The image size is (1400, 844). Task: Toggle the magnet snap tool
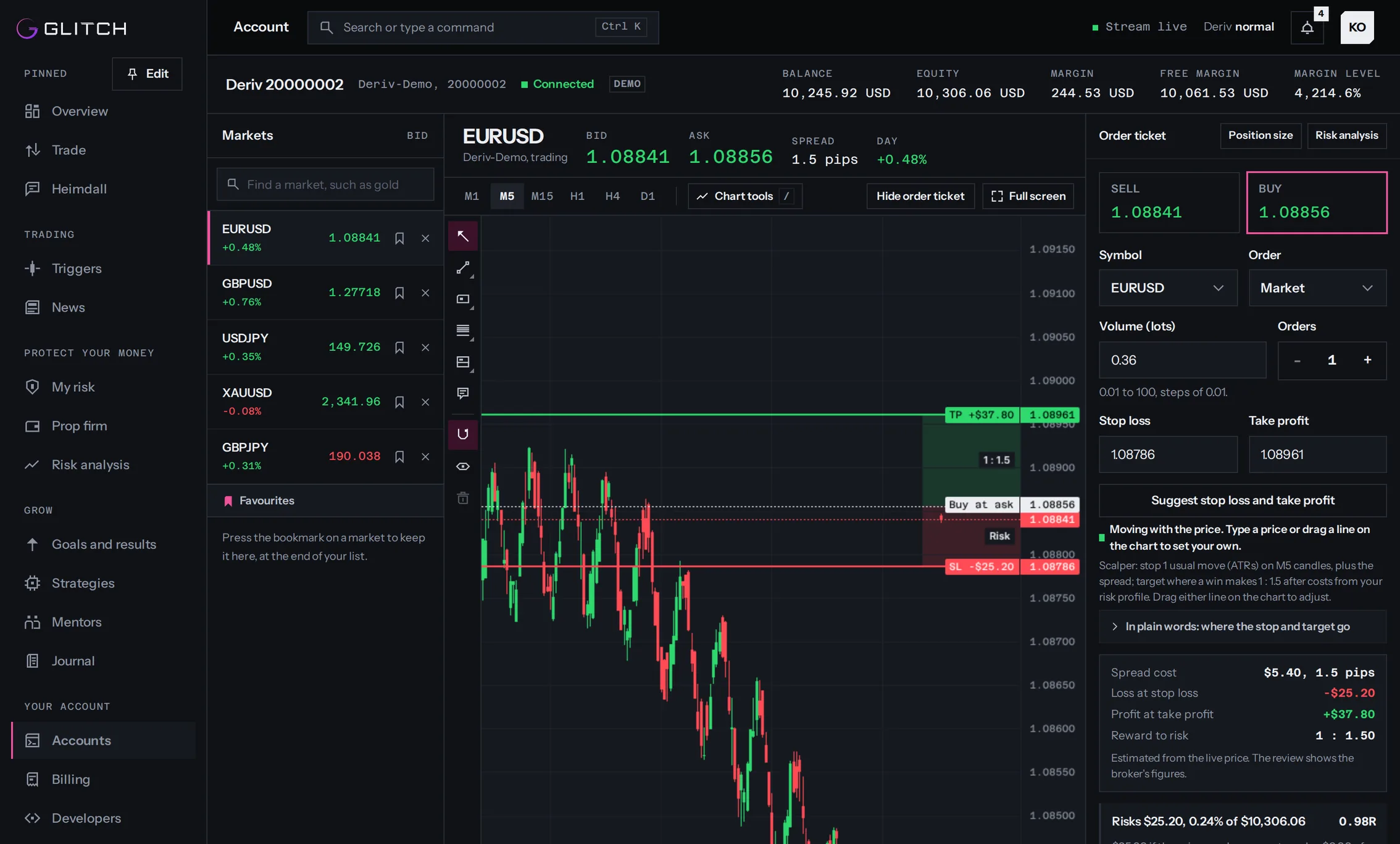462,434
